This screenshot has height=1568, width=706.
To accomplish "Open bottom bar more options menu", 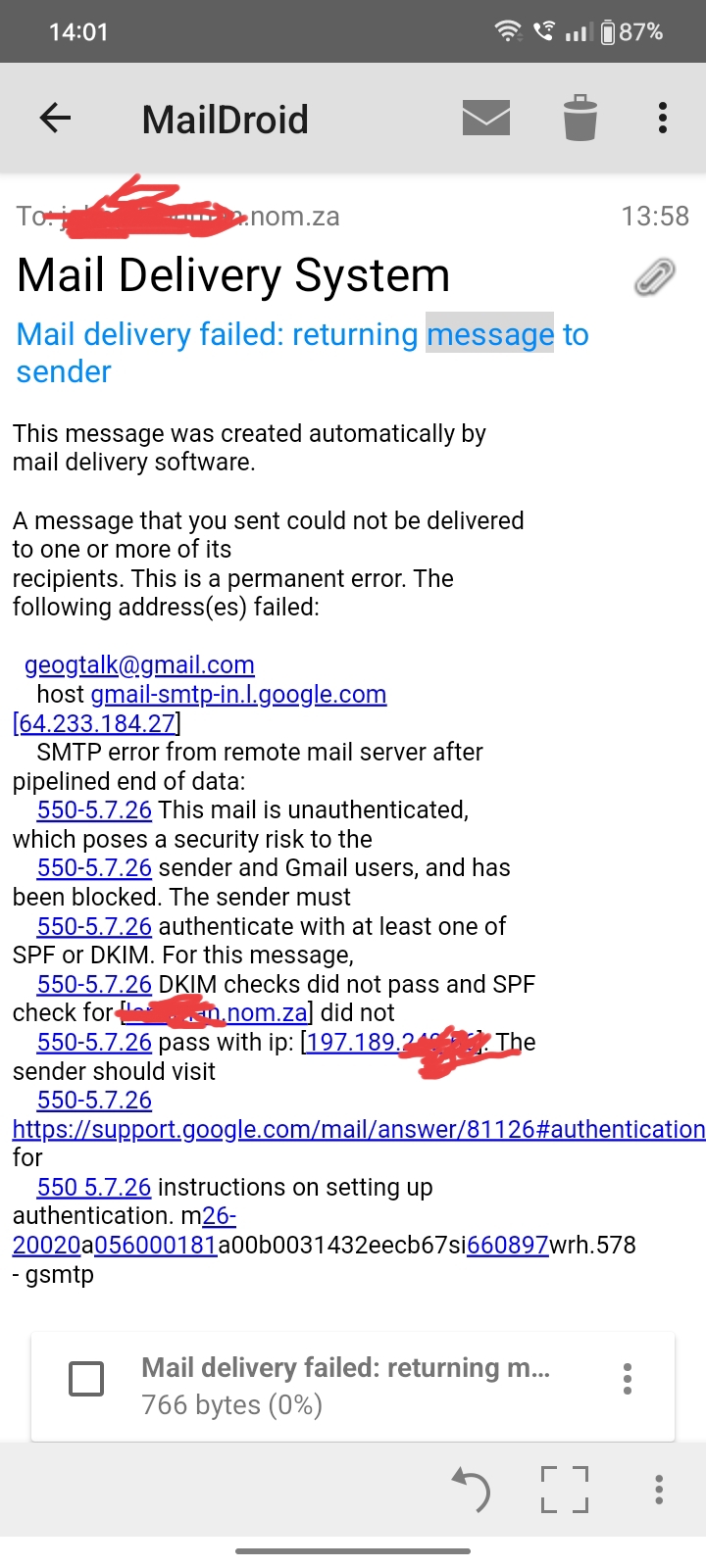I will (659, 1490).
